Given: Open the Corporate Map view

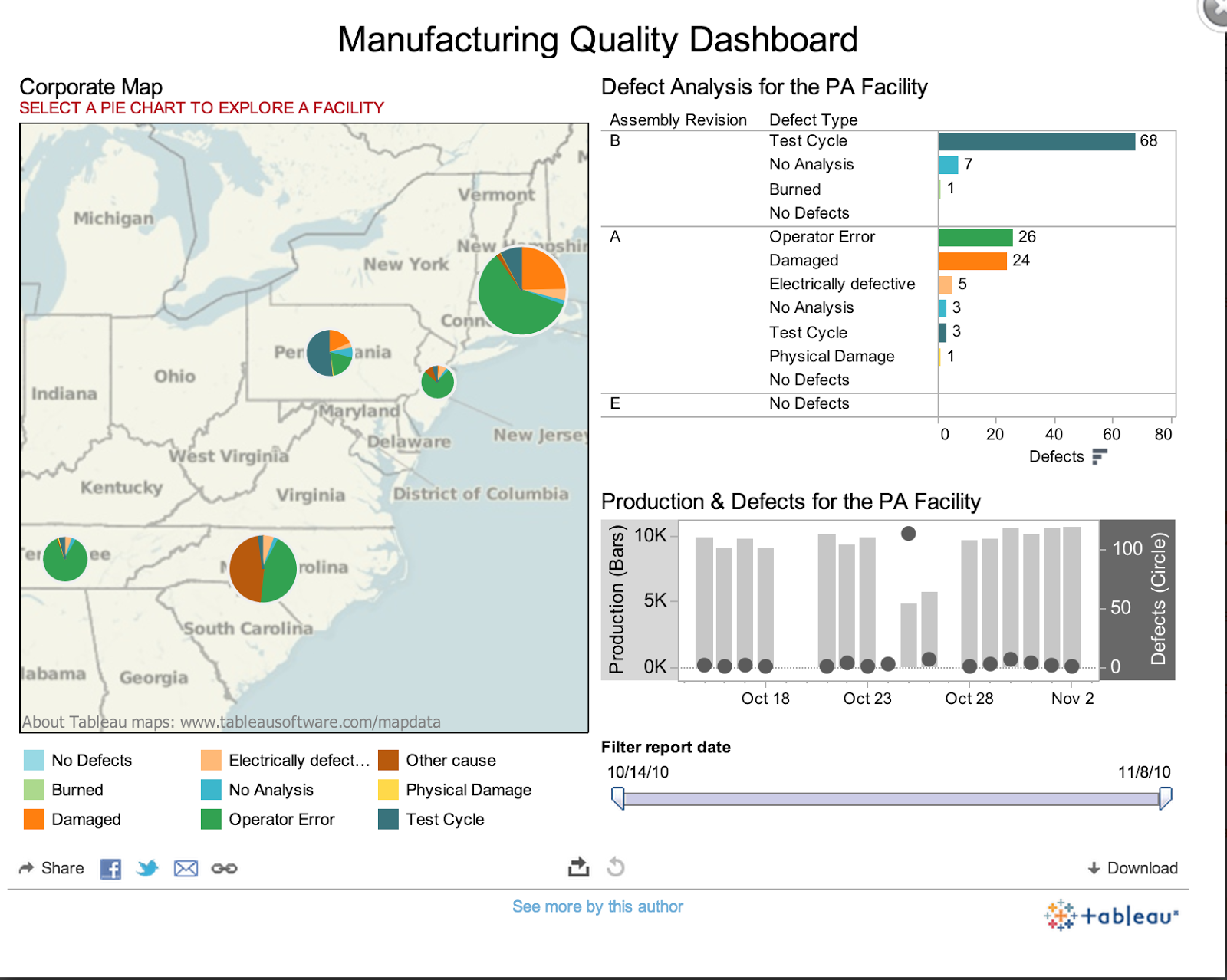Looking at the screenshot, I should (x=92, y=87).
